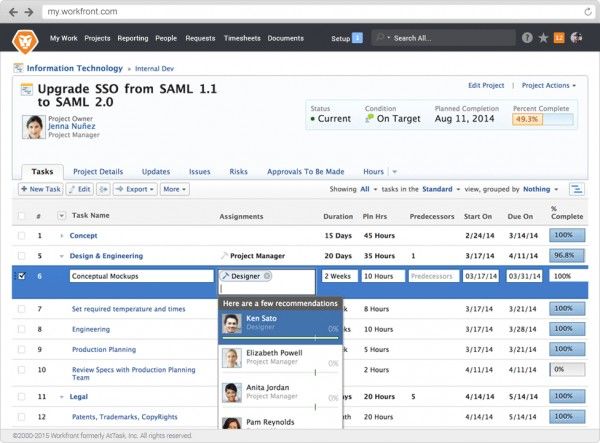Click the Search All input field
600x443 pixels.
pyautogui.click(x=440, y=38)
